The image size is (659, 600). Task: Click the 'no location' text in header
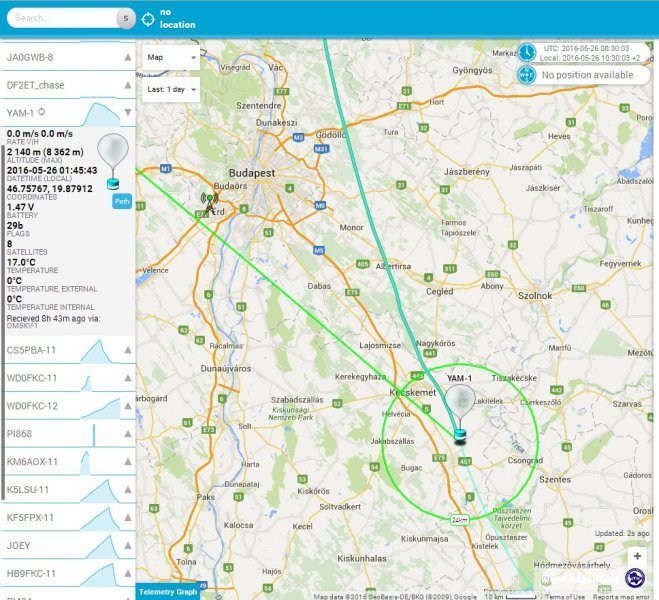click(177, 19)
